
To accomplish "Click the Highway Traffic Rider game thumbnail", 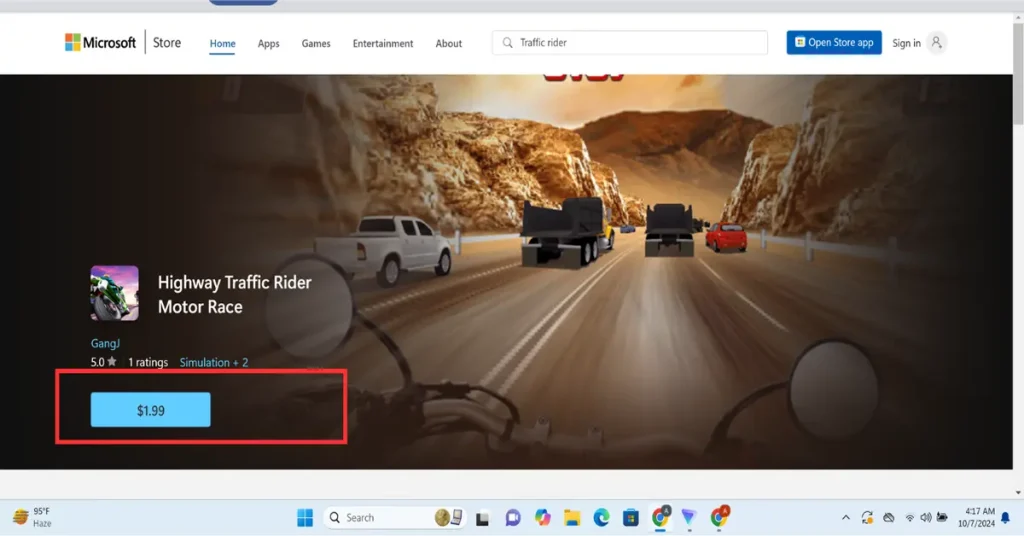I will pos(115,292).
